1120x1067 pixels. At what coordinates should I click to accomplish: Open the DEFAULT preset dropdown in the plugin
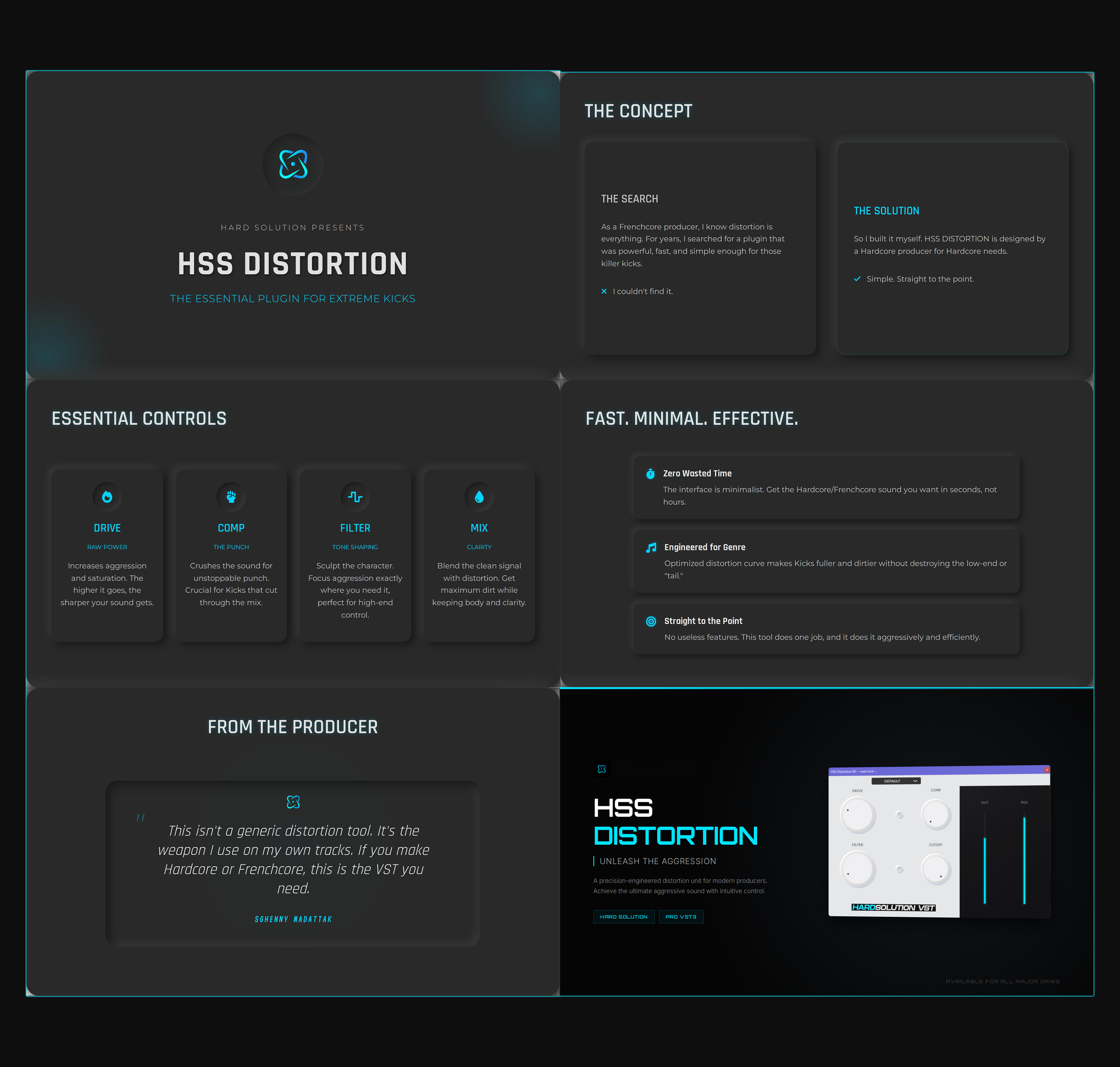pyautogui.click(x=893, y=781)
